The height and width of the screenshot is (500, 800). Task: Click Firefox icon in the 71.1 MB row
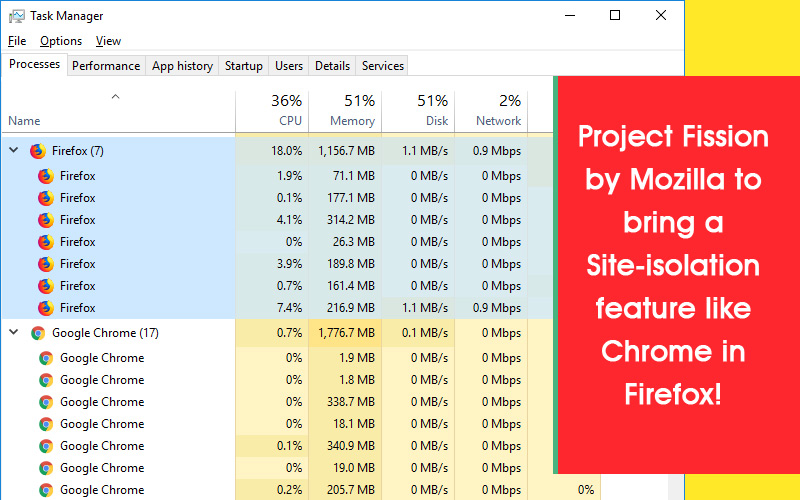(x=46, y=176)
